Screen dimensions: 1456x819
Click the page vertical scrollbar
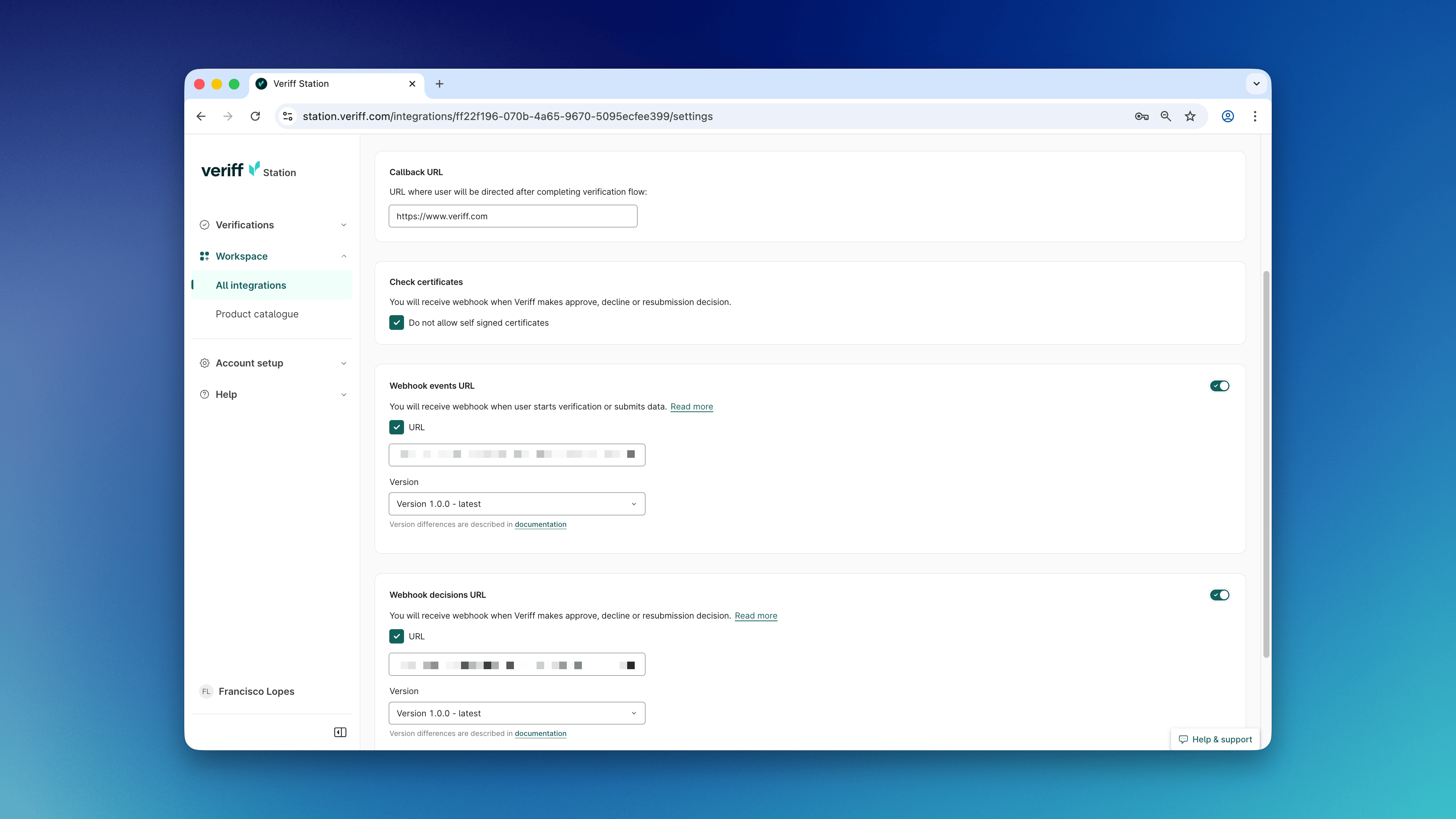click(1266, 464)
